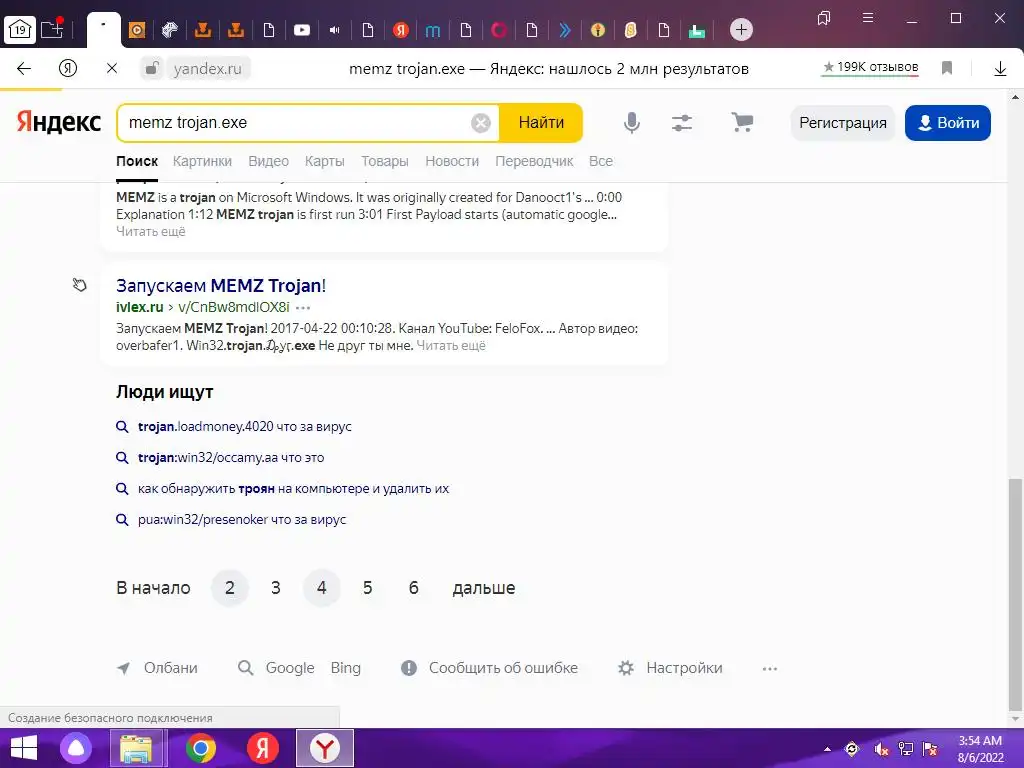Go to В начало of results
This screenshot has width=1024, height=768.
[x=153, y=588]
